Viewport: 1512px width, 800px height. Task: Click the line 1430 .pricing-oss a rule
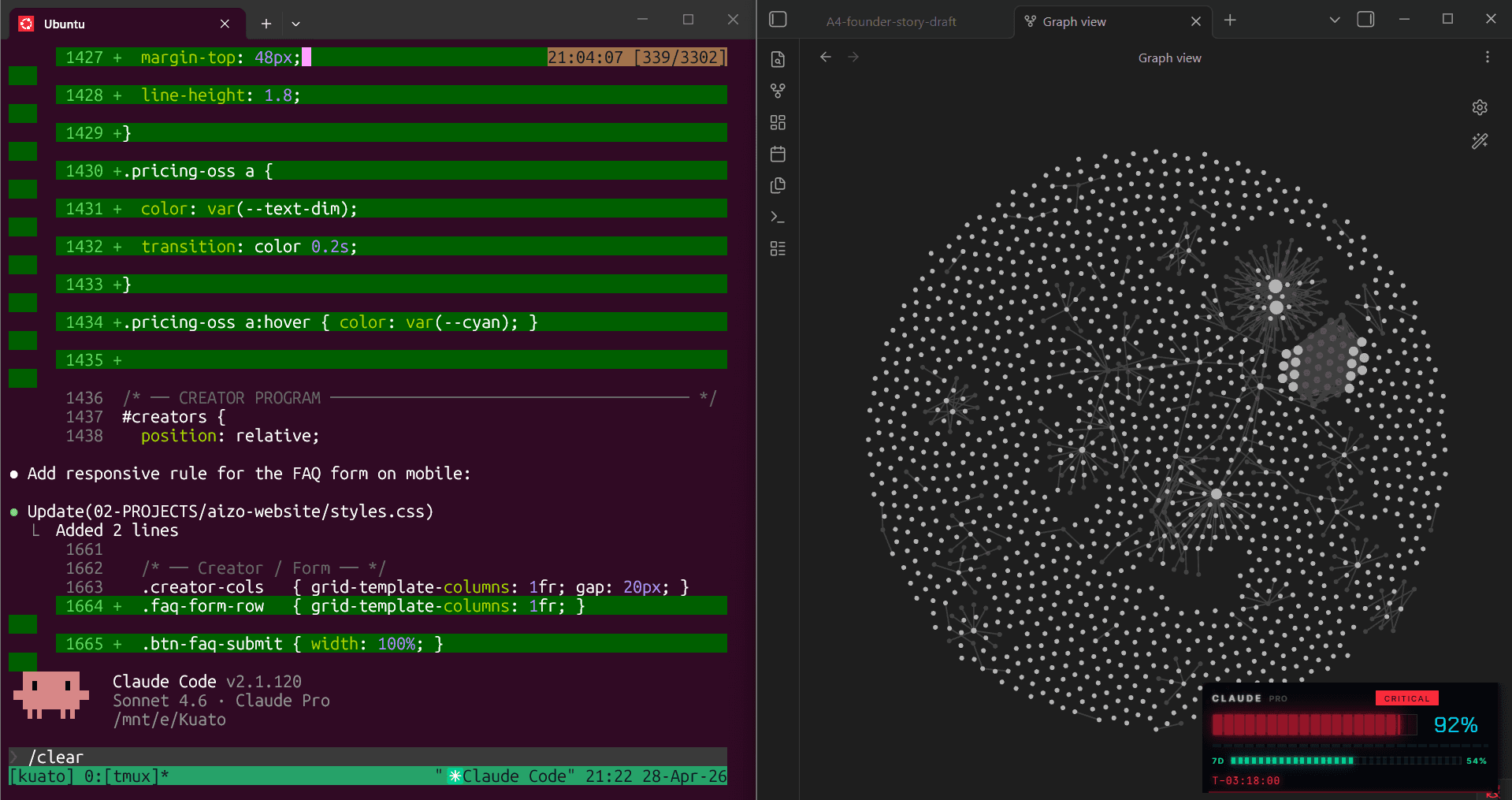click(x=392, y=171)
